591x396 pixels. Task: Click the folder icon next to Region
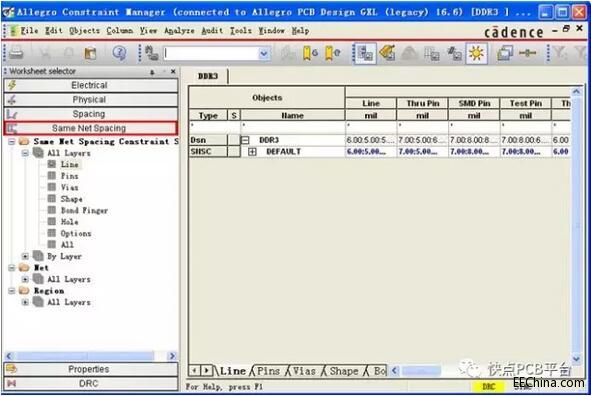24,291
